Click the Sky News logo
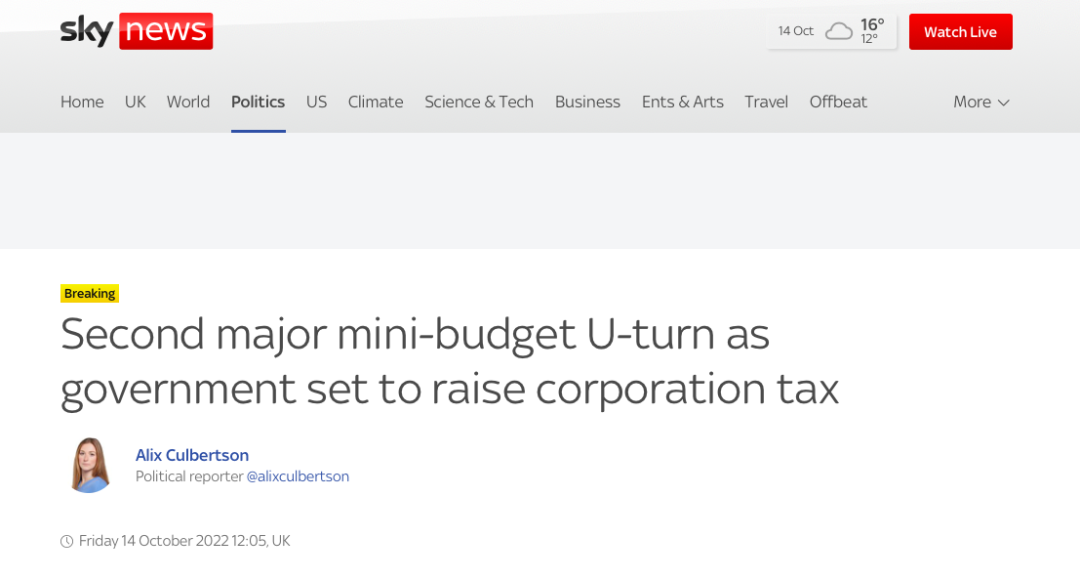The width and height of the screenshot is (1080, 578). pos(136,31)
